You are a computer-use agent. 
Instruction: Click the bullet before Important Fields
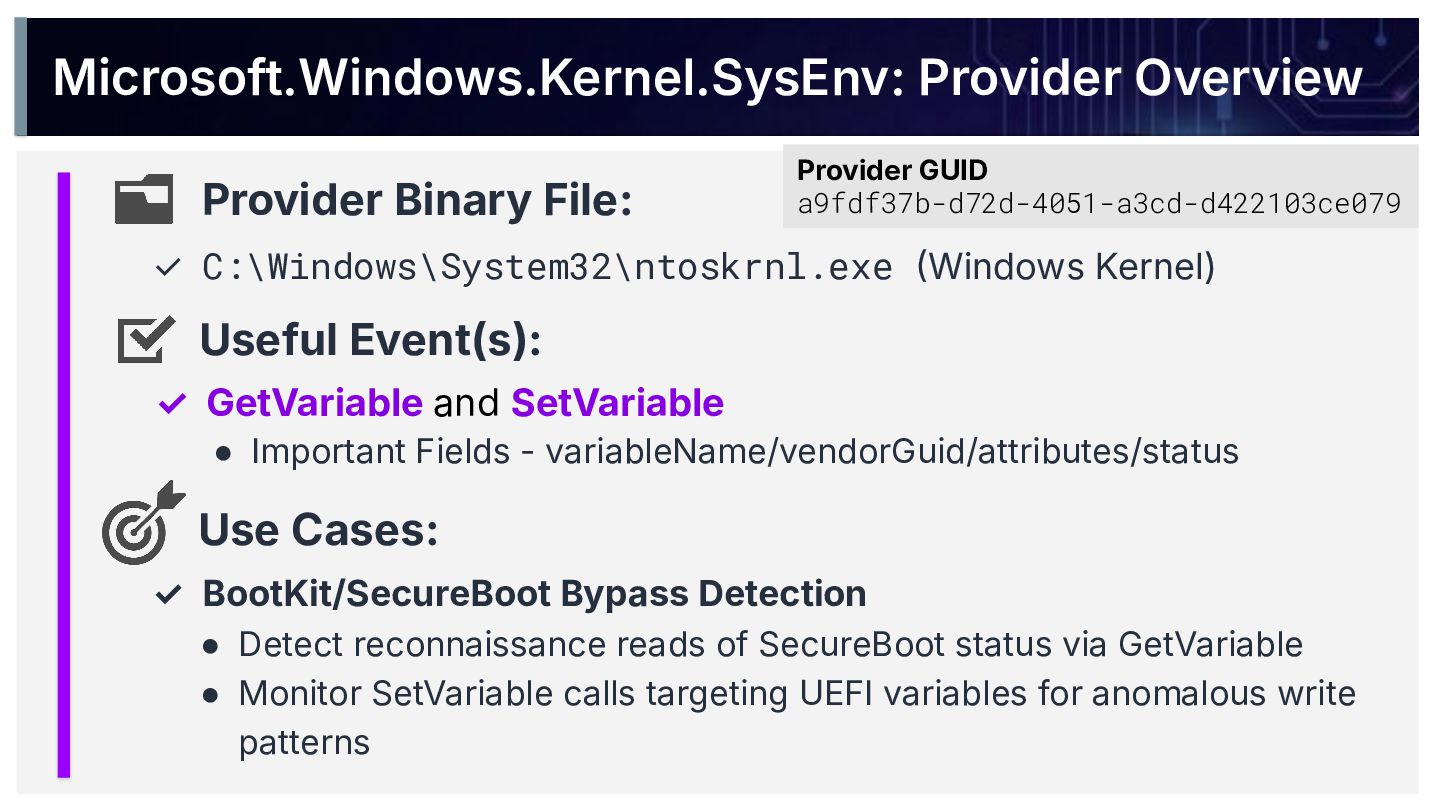(224, 453)
